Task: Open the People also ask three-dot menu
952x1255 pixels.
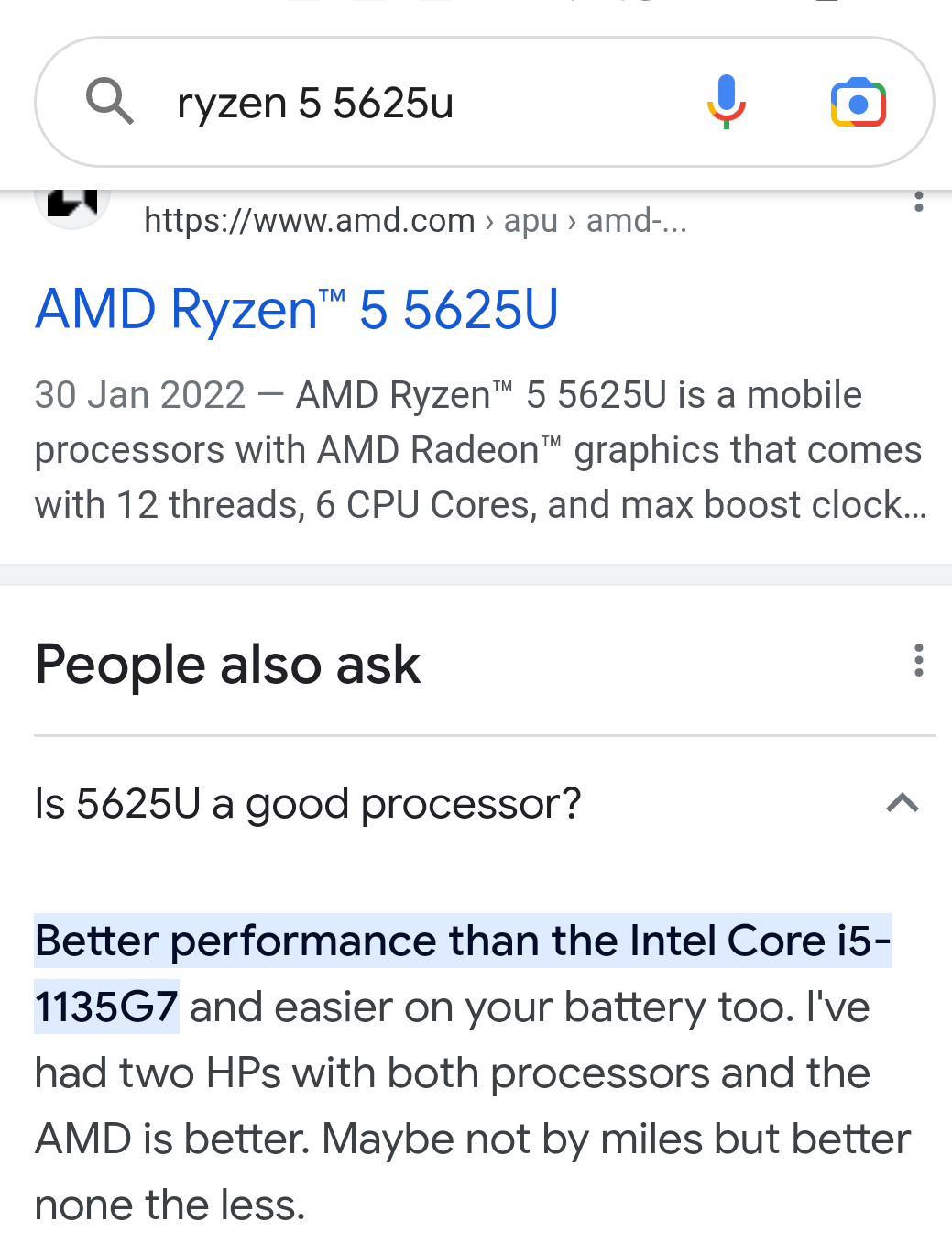Action: click(x=918, y=660)
